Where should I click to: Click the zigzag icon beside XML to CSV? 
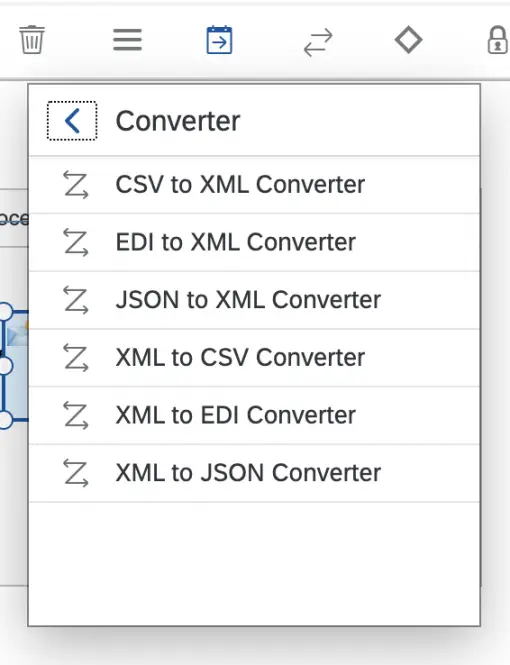pos(76,358)
